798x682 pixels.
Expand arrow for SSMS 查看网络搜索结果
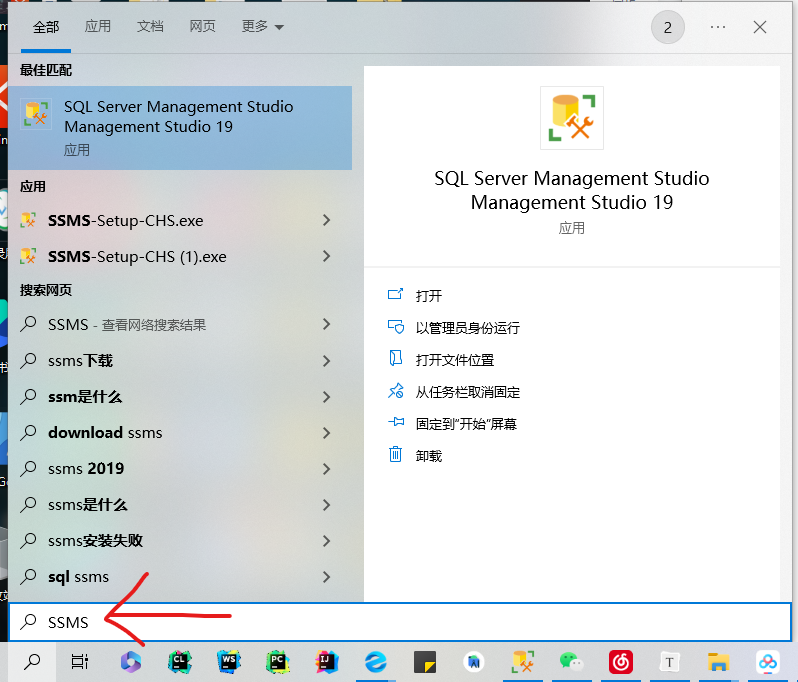coord(327,324)
